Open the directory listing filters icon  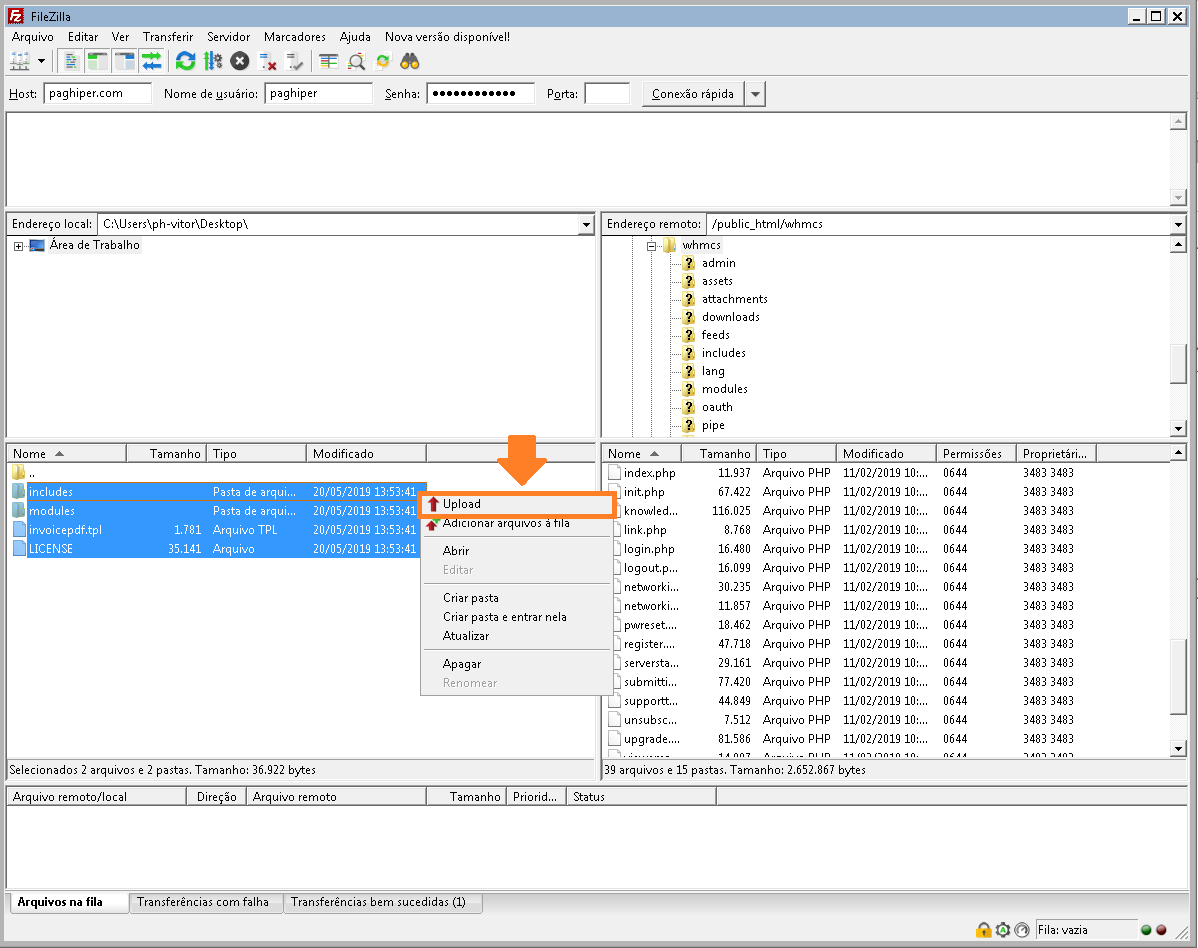[x=329, y=61]
